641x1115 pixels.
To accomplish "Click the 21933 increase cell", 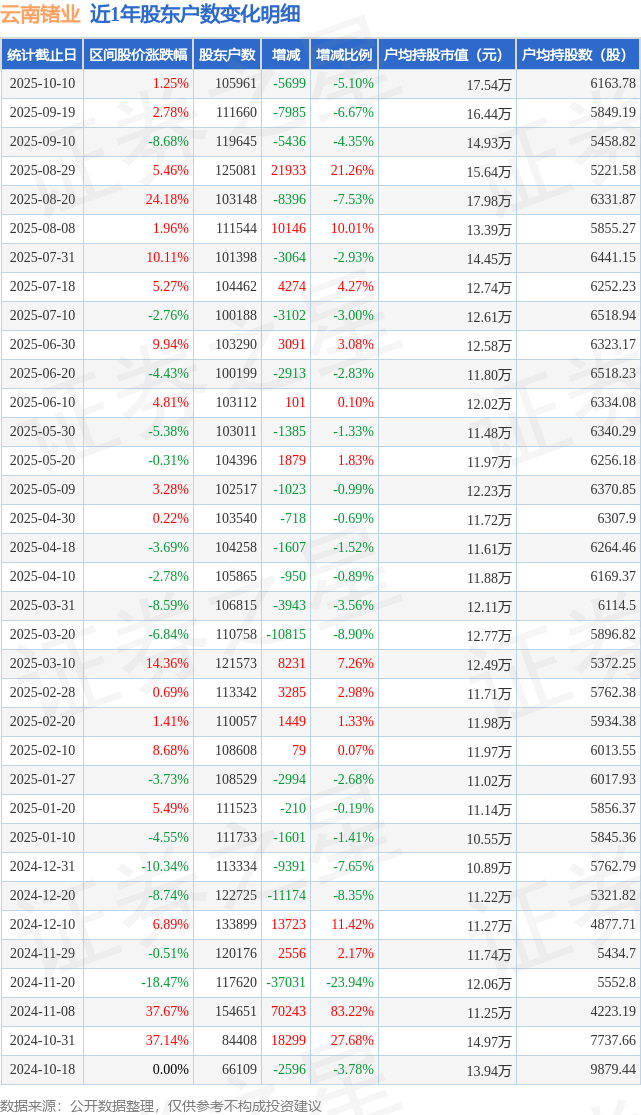I will point(288,171).
